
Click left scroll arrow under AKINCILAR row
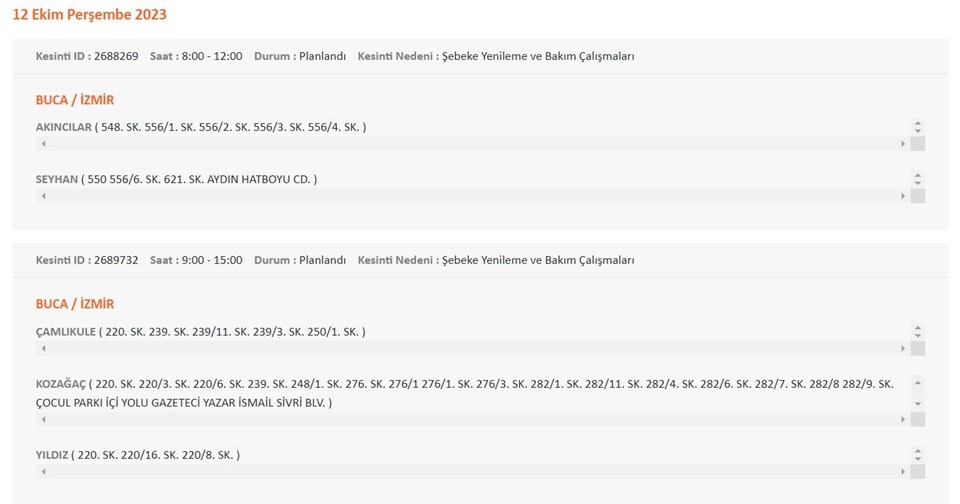[42, 144]
